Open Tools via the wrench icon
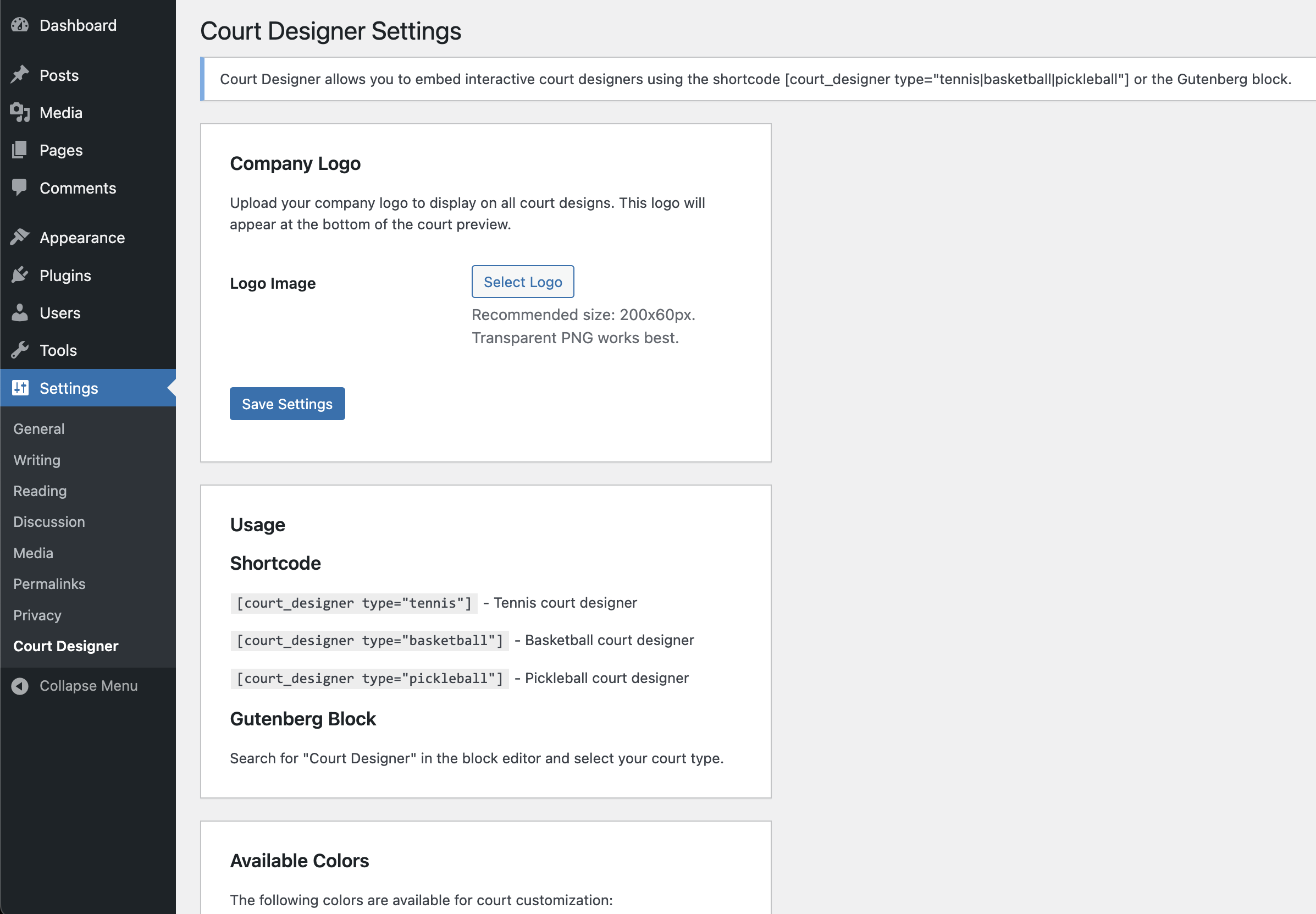Screen dimensions: 1316x914 pos(20,350)
